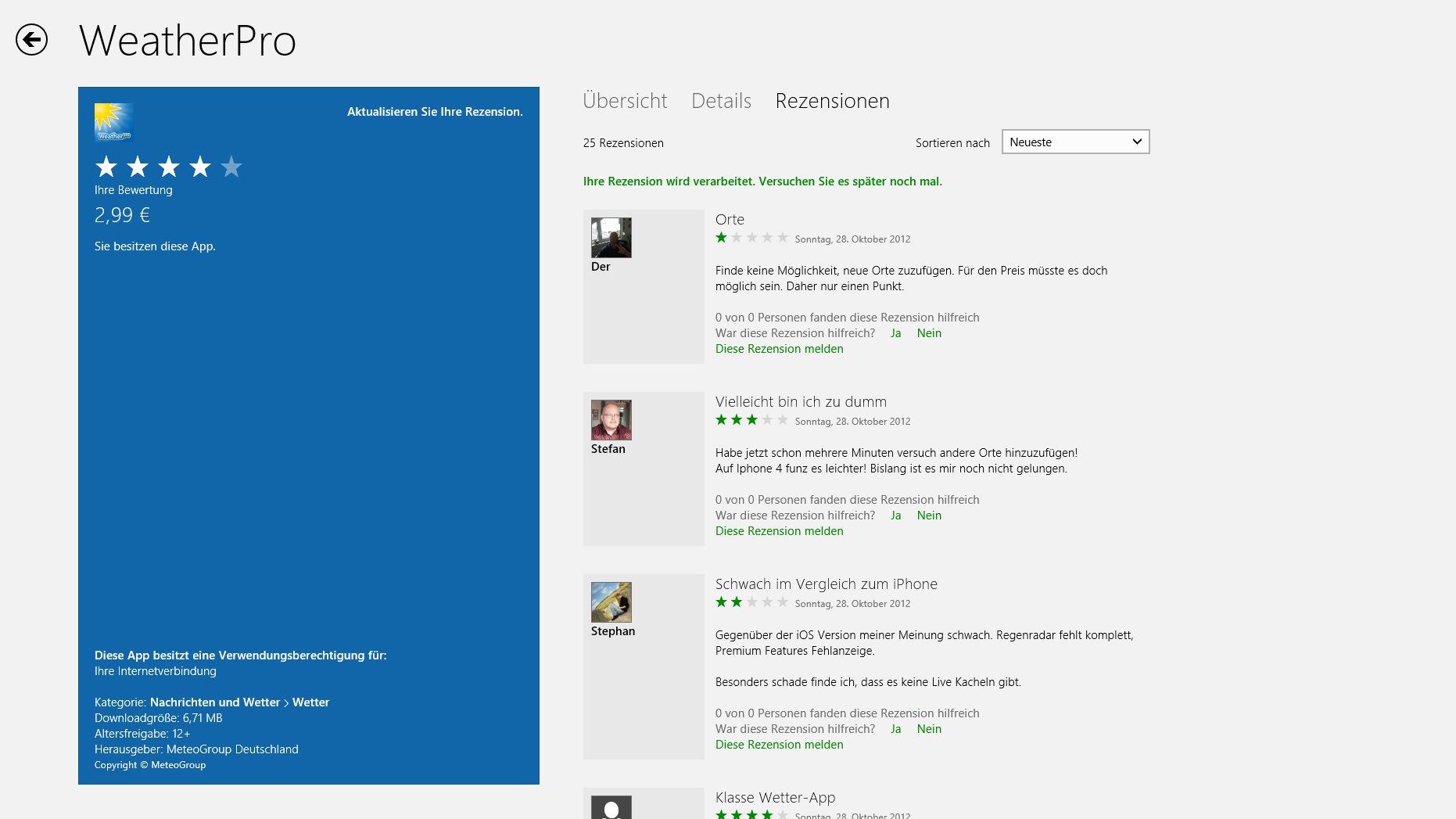Switch to the Übersicht tab
1456x819 pixels.
coord(625,101)
